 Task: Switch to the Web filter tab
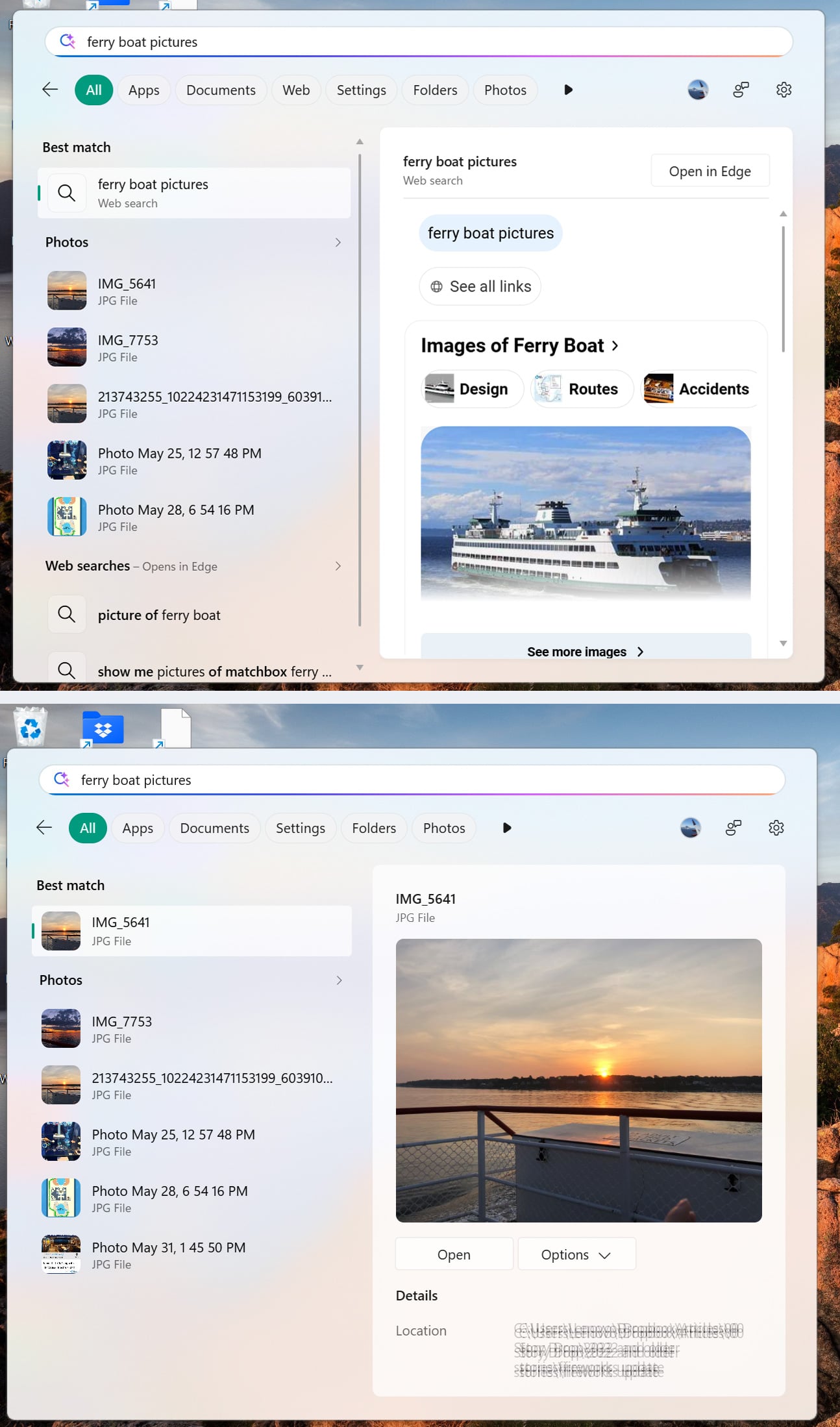(x=296, y=90)
